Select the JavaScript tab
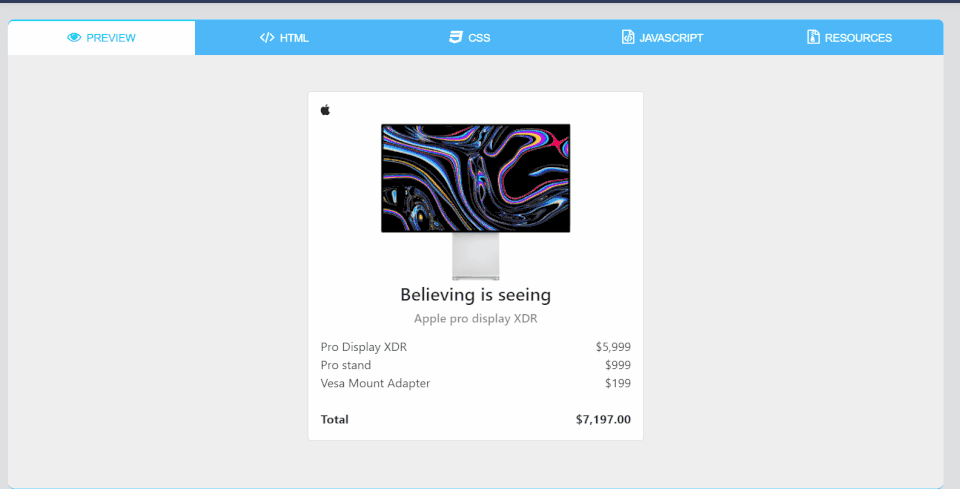The image size is (960, 489). pos(671,38)
